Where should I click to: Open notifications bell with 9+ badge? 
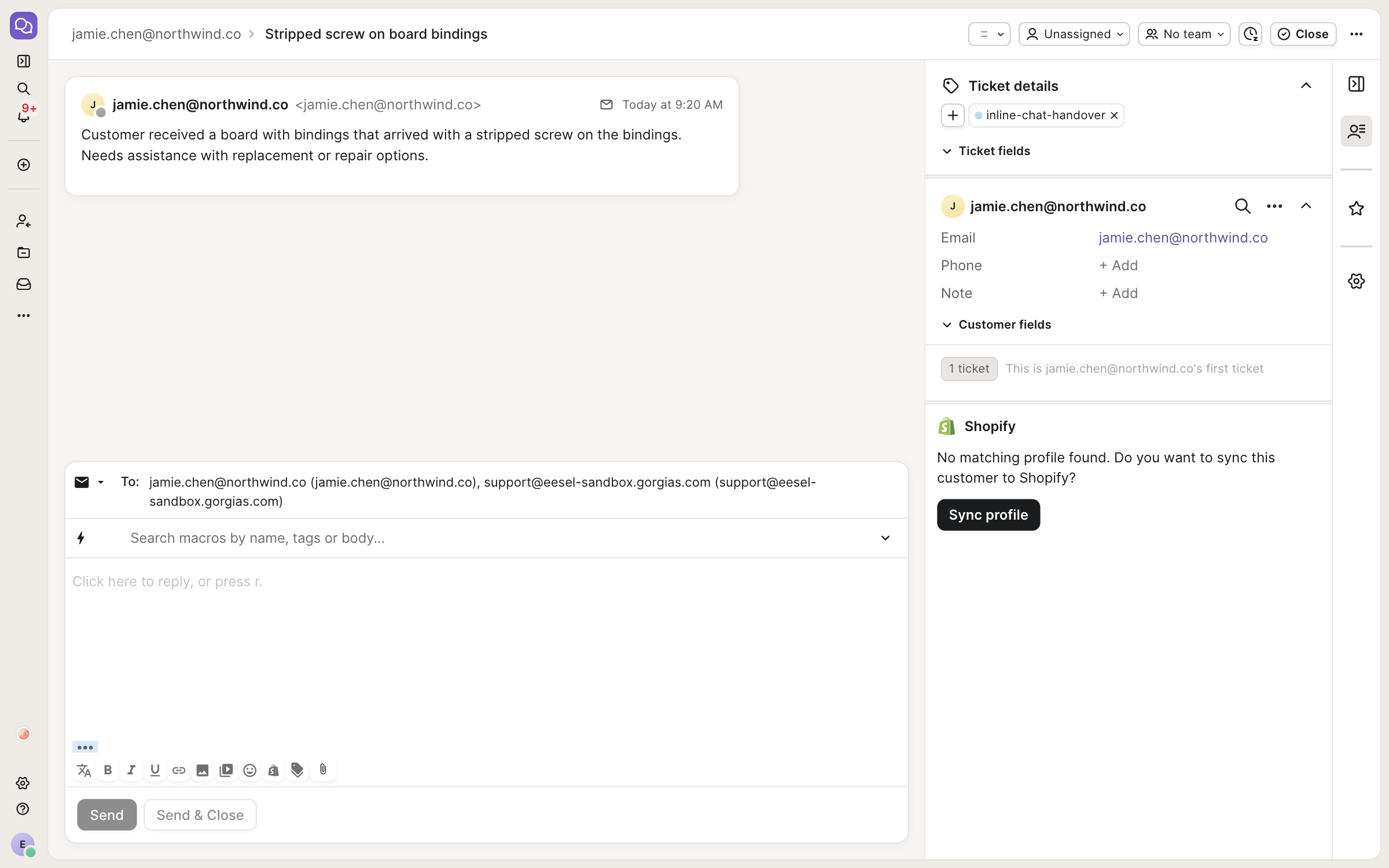[23, 115]
